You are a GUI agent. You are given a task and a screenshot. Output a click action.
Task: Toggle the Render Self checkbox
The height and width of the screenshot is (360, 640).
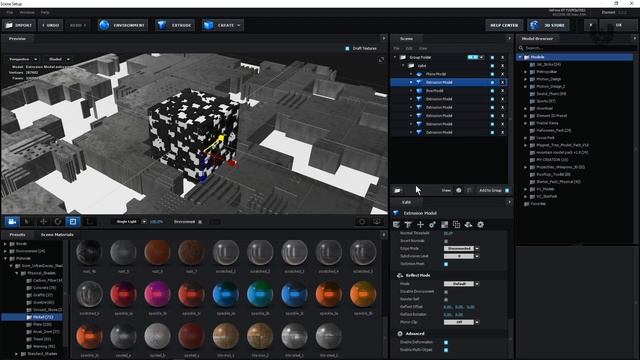click(x=446, y=299)
